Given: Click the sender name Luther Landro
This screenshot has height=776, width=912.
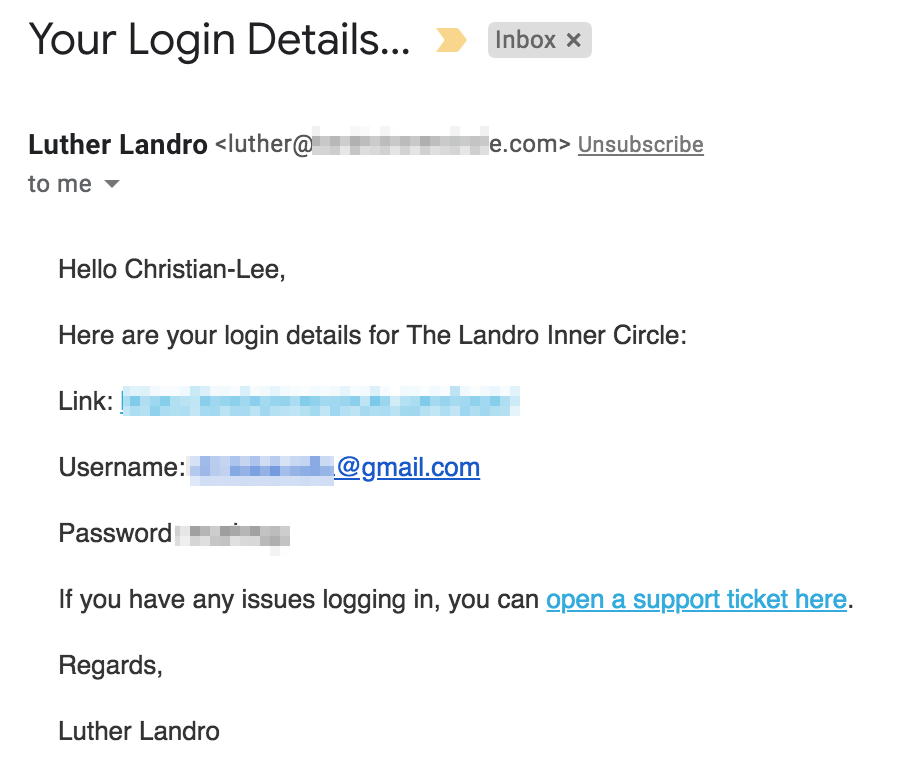Looking at the screenshot, I should point(117,144).
